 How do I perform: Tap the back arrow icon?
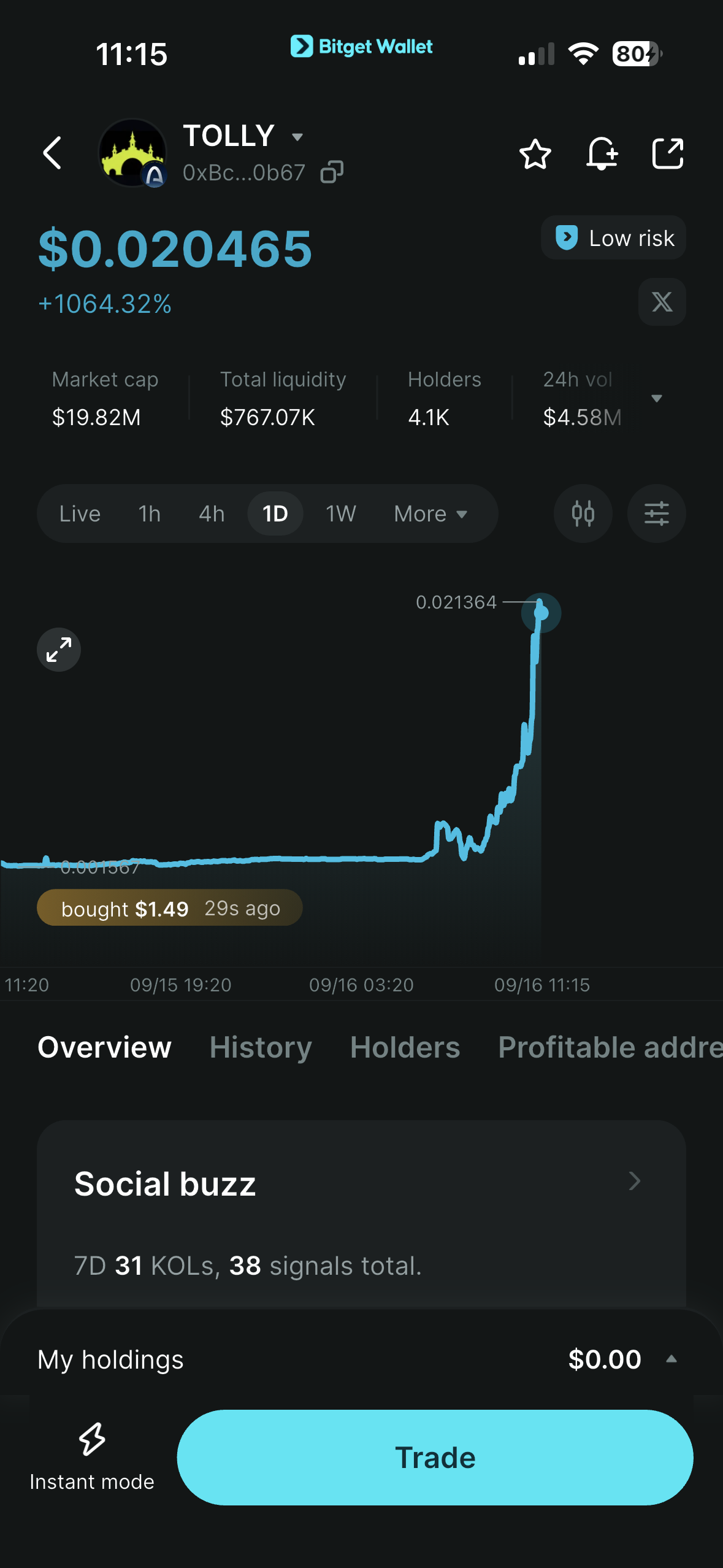point(53,153)
